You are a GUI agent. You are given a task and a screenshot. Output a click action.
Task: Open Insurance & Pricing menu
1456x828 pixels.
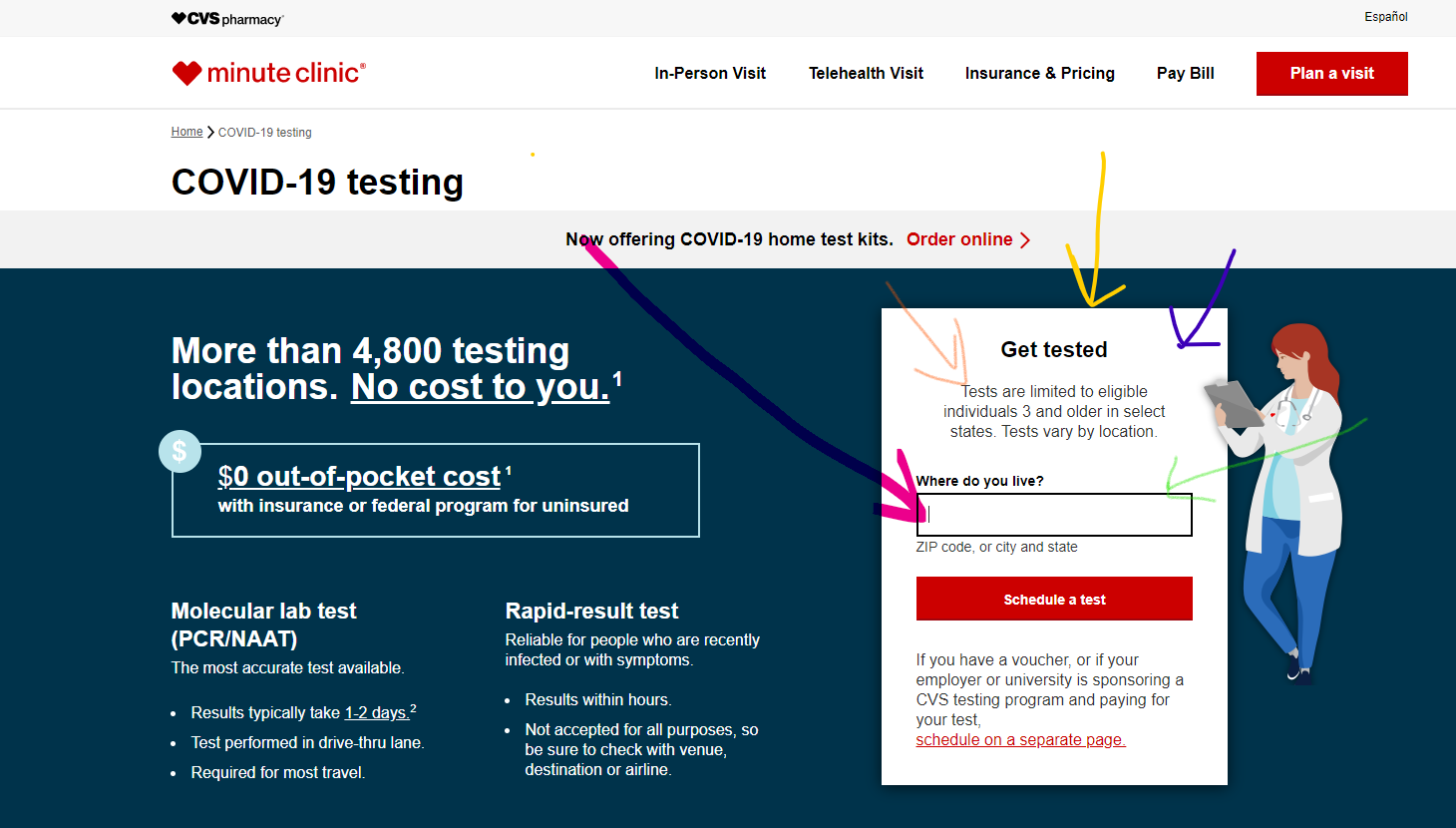pos(1040,73)
